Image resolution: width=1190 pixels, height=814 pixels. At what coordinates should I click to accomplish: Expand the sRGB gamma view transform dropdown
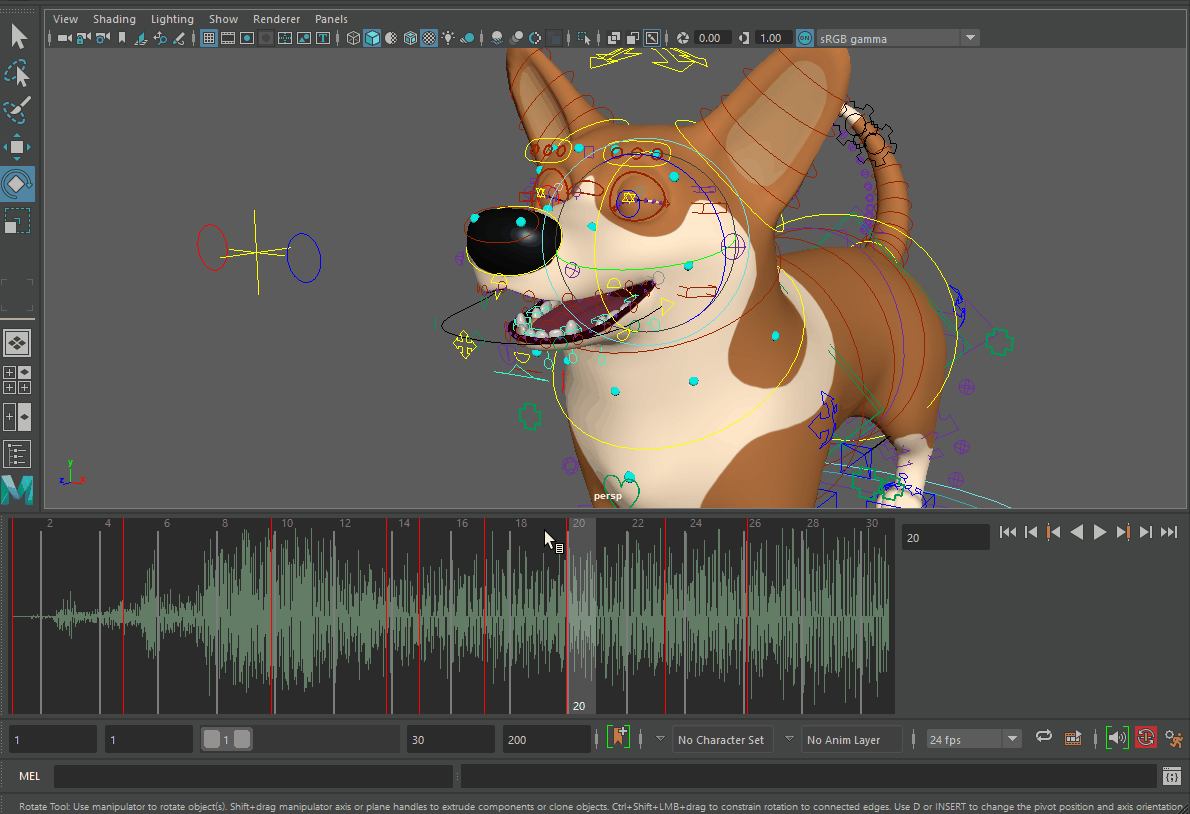pyautogui.click(x=970, y=38)
